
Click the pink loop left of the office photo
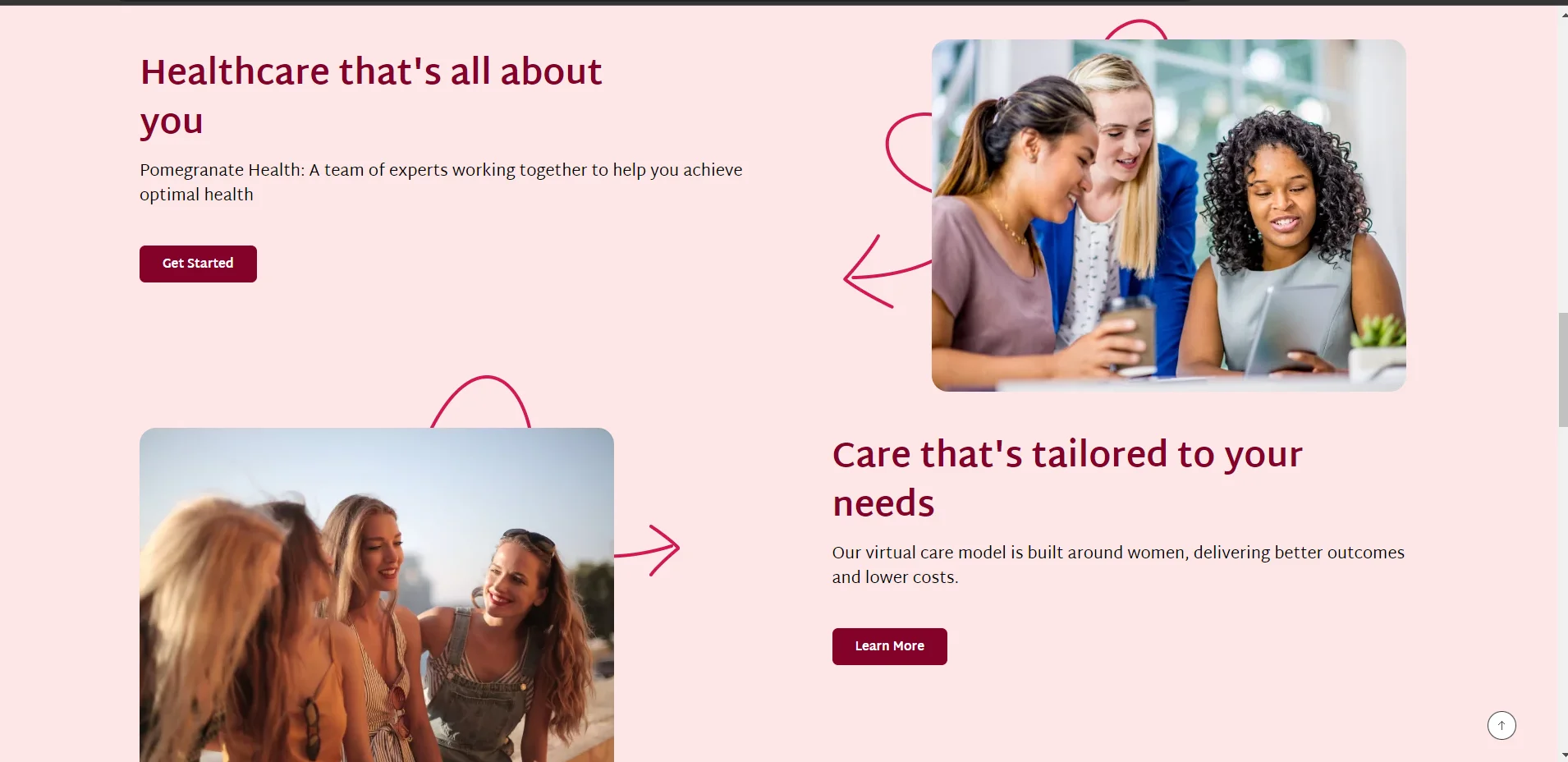[x=909, y=153]
